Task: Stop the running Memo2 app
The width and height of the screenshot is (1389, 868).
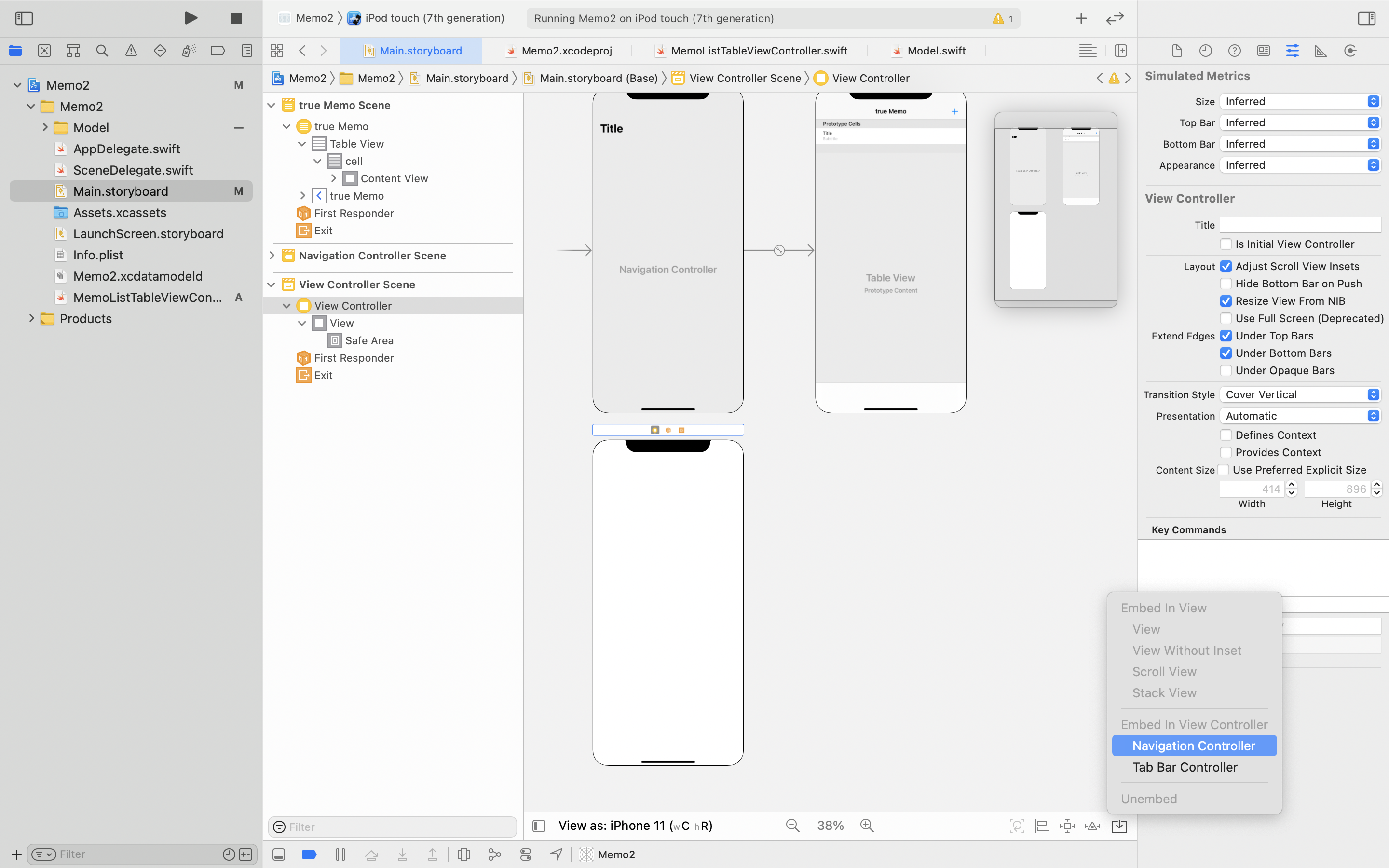Action: click(x=236, y=18)
